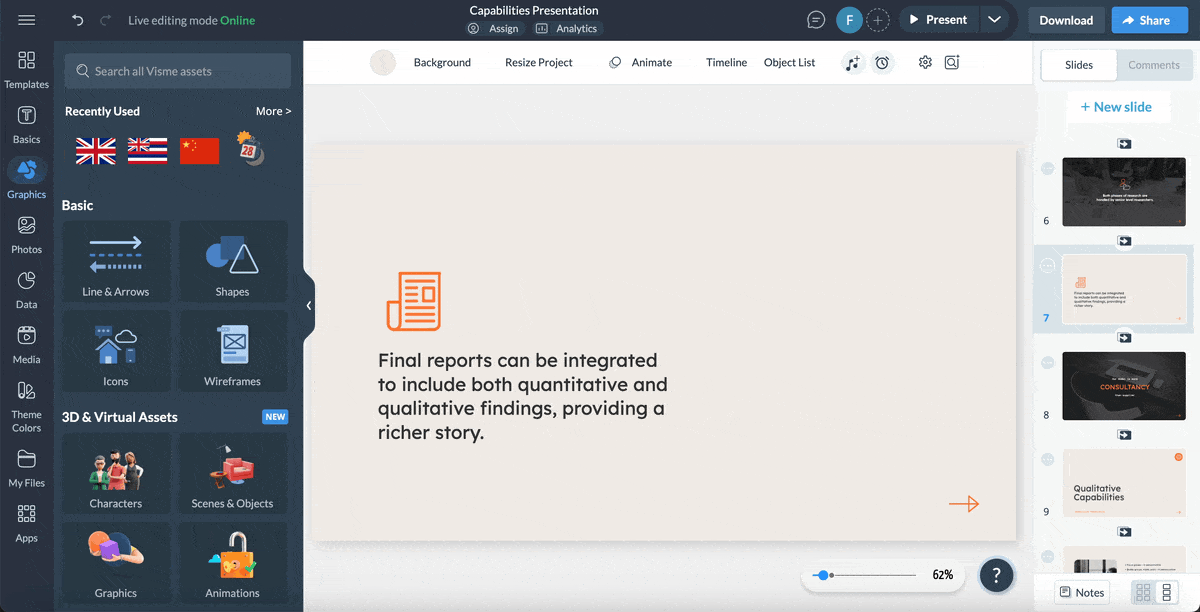1200x612 pixels.
Task: Add music via the music note icon
Action: tap(852, 62)
